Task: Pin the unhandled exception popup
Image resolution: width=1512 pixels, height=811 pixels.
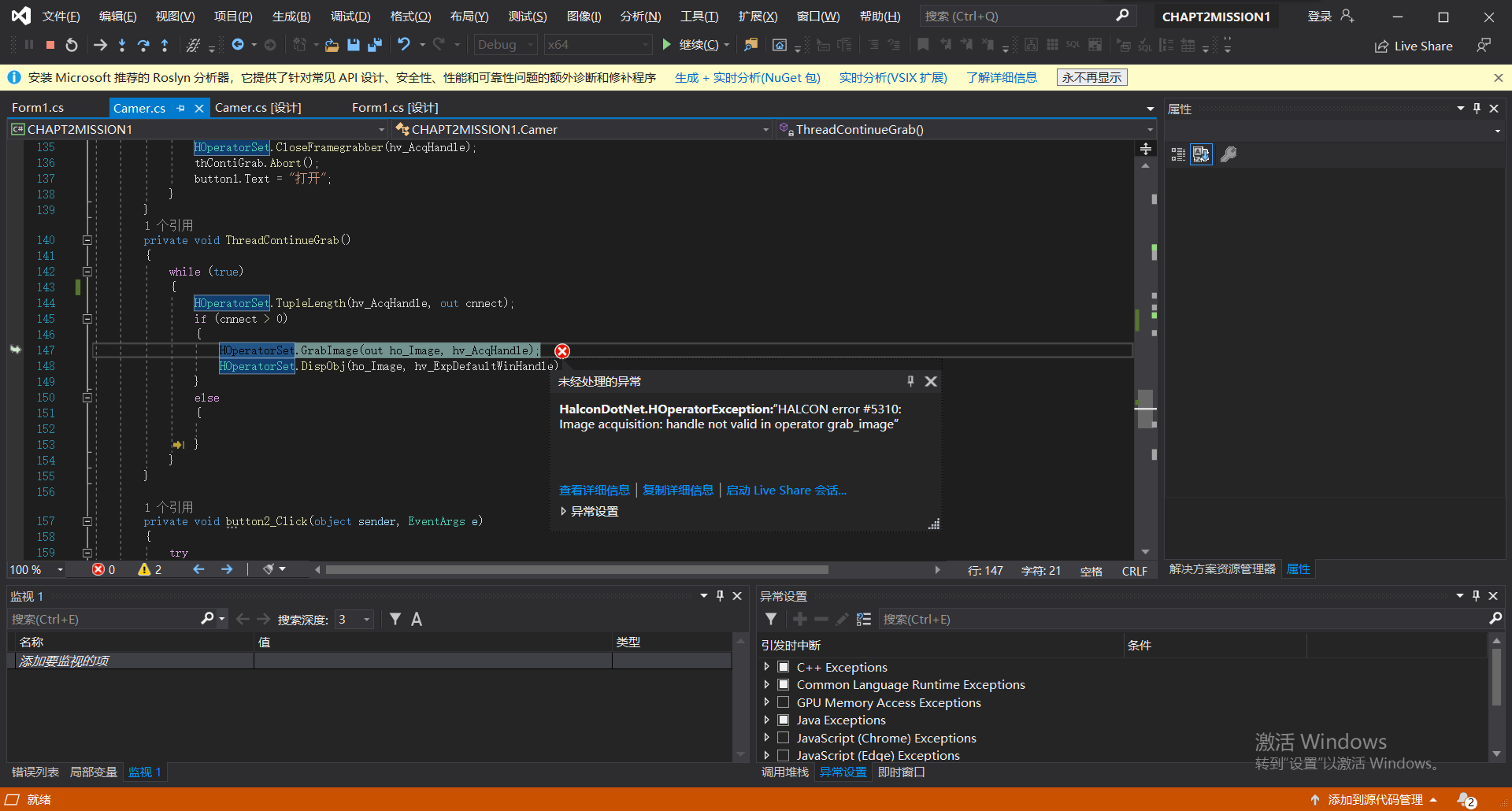Action: click(x=910, y=381)
